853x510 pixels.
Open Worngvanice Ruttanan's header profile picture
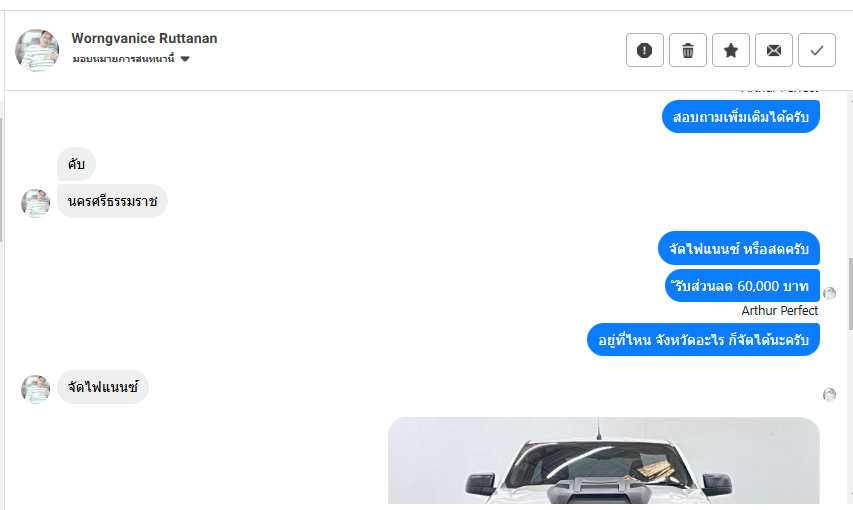37,50
